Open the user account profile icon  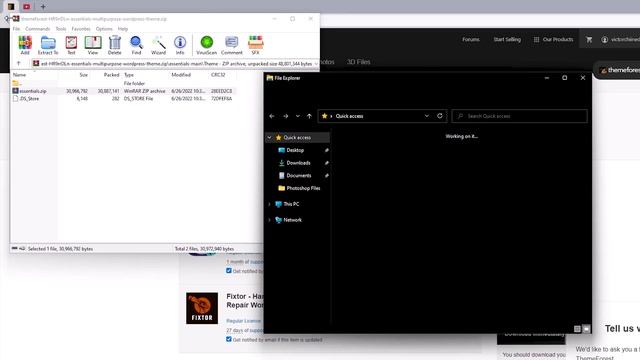point(604,40)
